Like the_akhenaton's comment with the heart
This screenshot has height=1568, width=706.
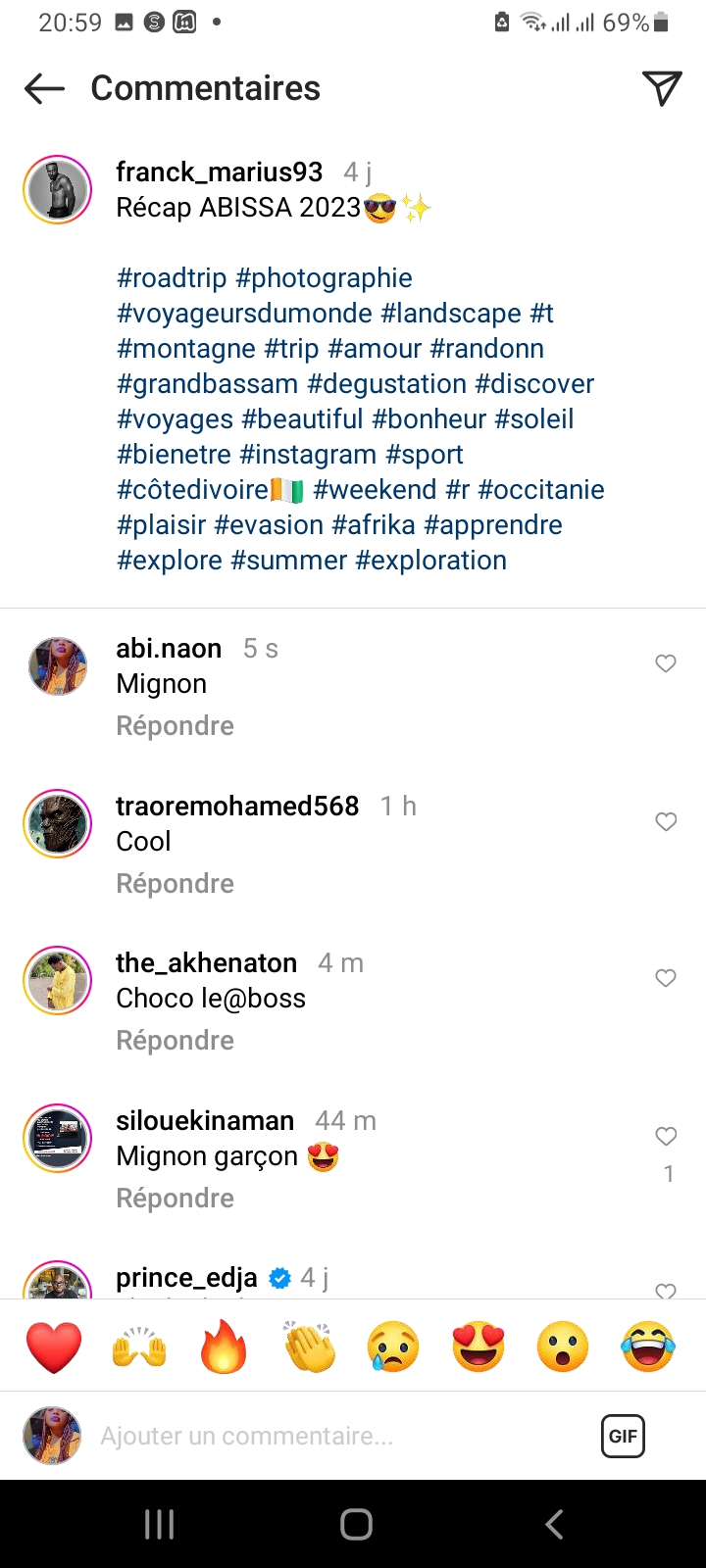pyautogui.click(x=666, y=978)
